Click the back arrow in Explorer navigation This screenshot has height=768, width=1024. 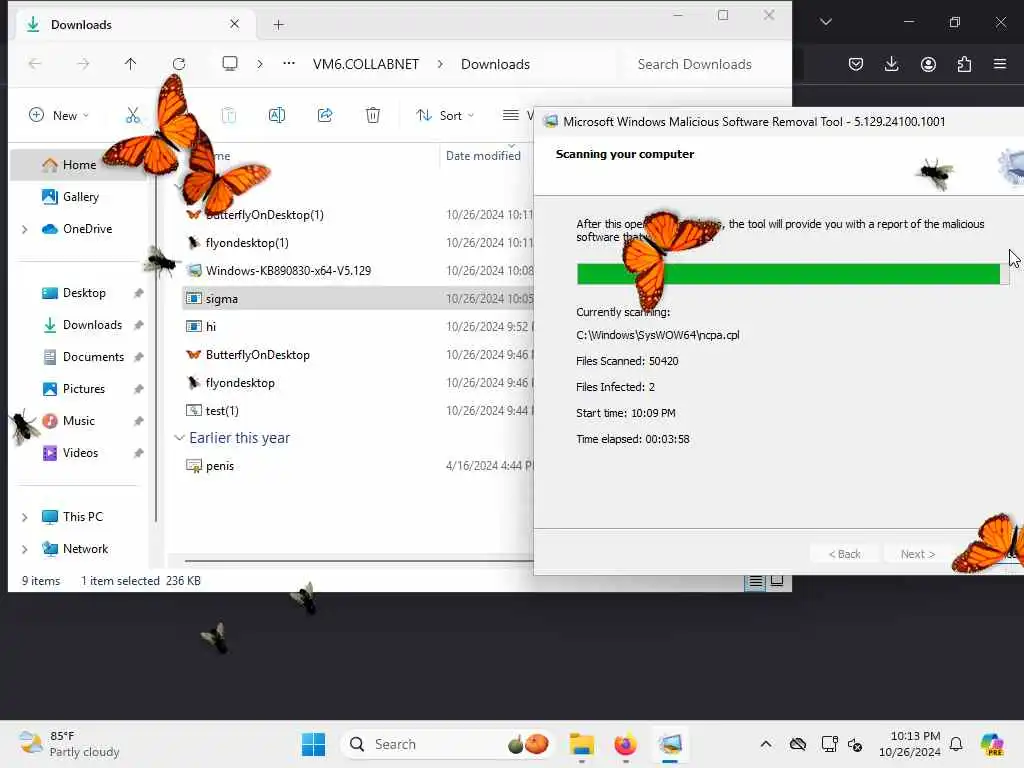pyautogui.click(x=35, y=63)
